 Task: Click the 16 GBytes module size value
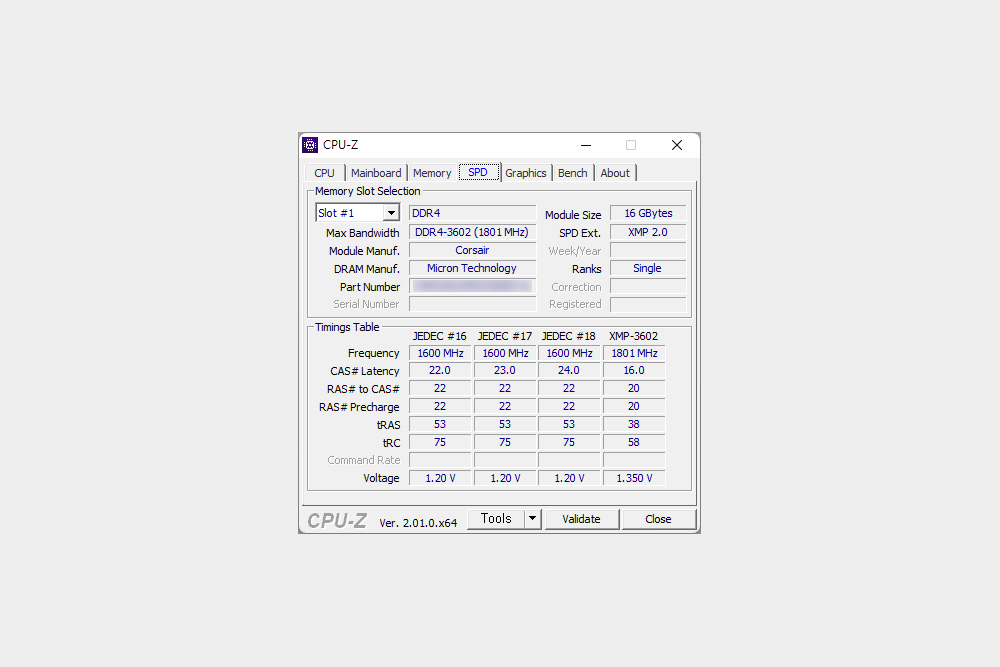tap(648, 213)
